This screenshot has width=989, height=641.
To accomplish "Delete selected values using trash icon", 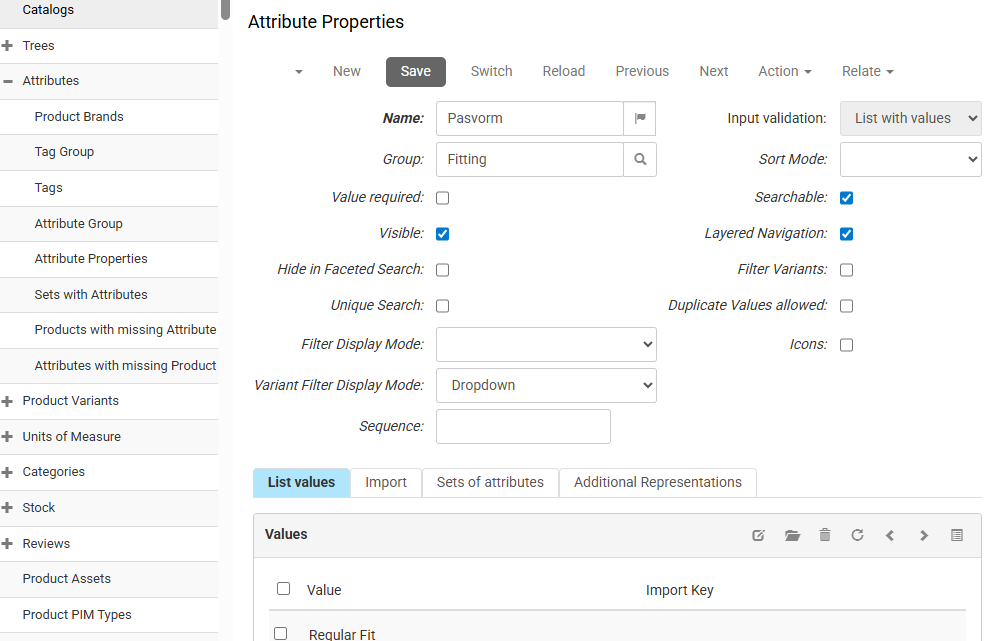I will coord(824,535).
